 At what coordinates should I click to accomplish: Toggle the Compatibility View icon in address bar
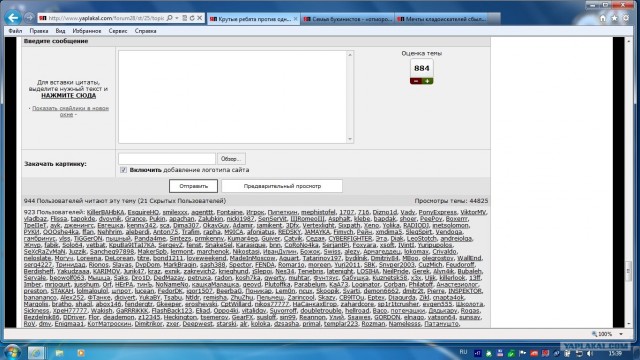coord(184,18)
